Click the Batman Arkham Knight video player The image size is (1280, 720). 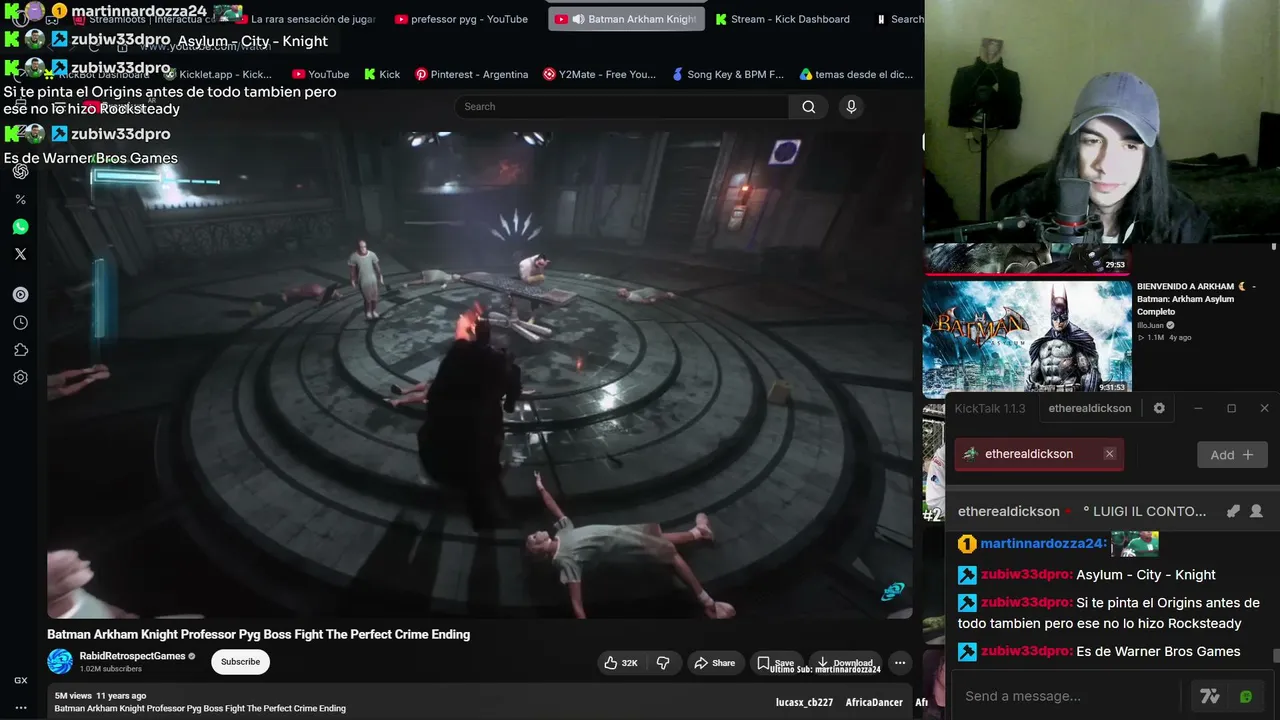(479, 374)
